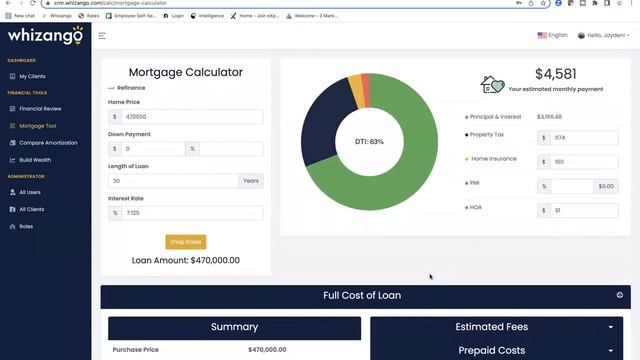Click the Property Tax input field
The width and height of the screenshot is (640, 360).
584,138
